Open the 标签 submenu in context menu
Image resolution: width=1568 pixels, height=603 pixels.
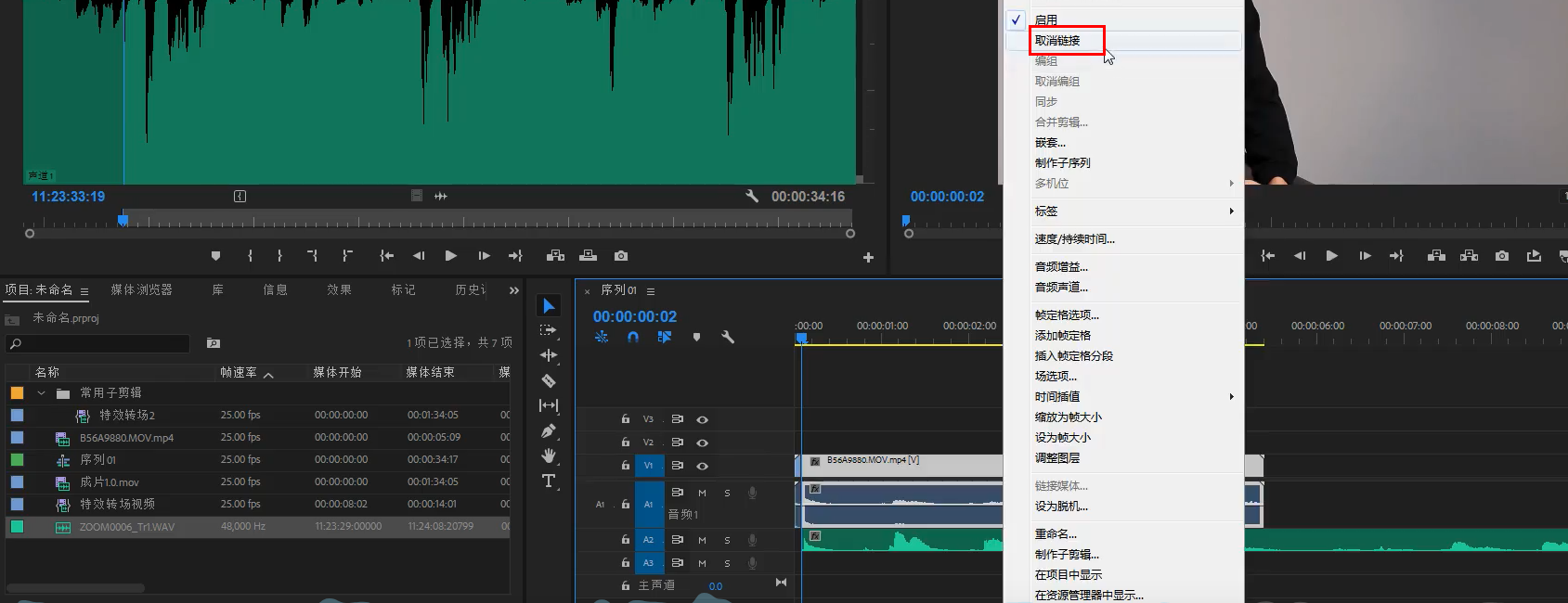click(1123, 212)
